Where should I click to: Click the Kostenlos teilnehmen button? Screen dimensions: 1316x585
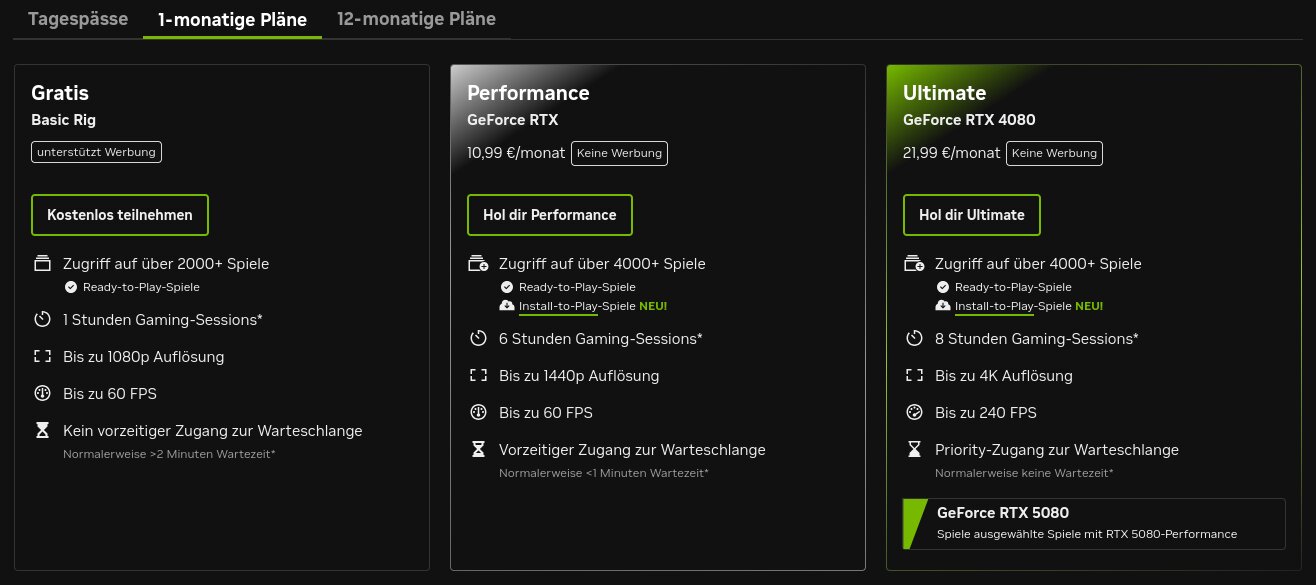(119, 214)
